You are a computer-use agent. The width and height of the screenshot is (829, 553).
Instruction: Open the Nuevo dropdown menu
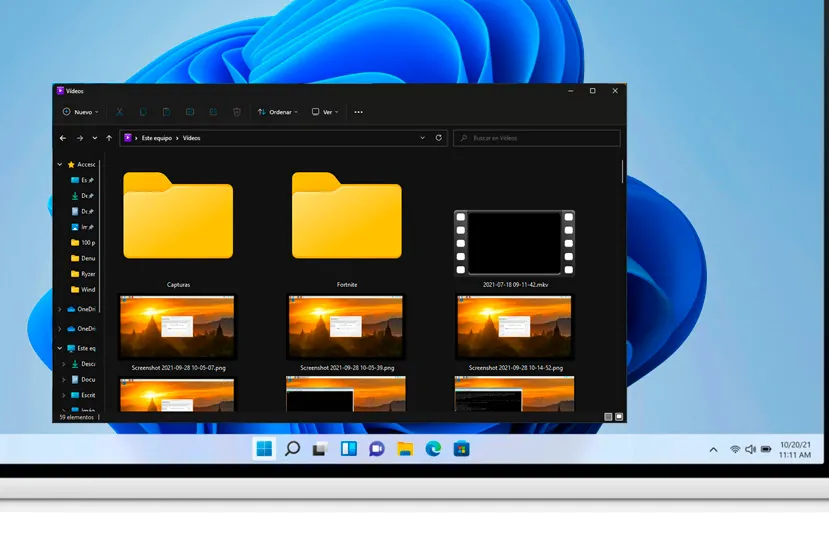(80, 112)
